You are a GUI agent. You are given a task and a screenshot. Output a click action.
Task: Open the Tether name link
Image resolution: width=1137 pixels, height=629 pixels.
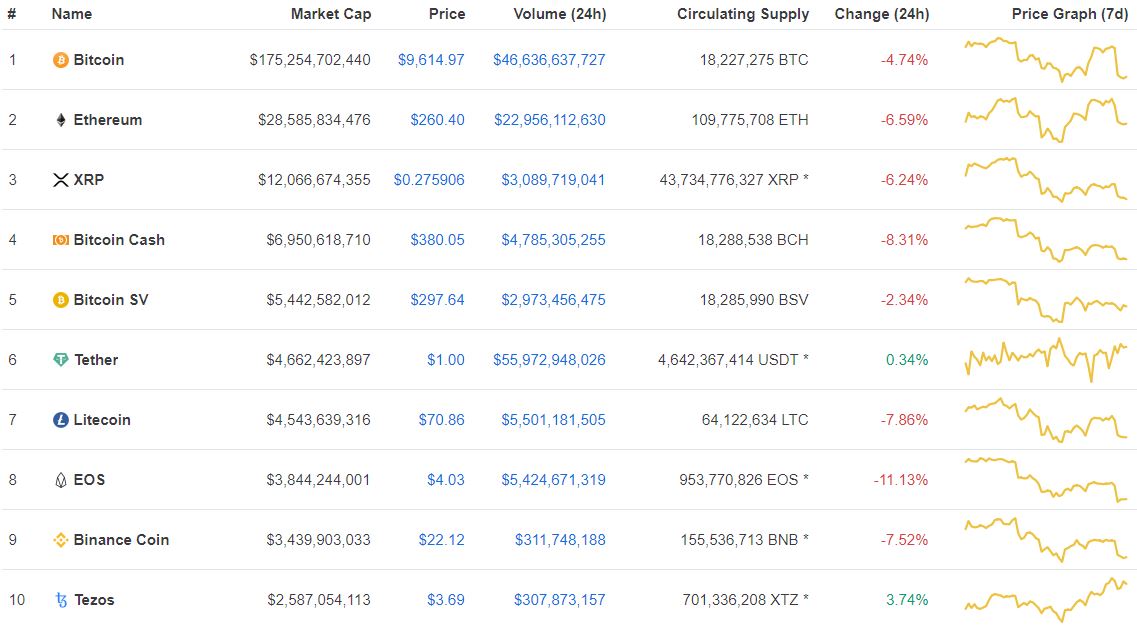click(x=96, y=360)
